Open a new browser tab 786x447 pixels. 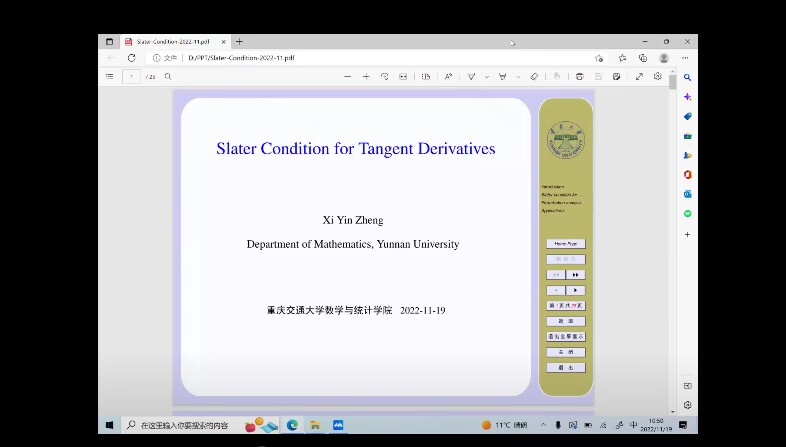pos(239,42)
